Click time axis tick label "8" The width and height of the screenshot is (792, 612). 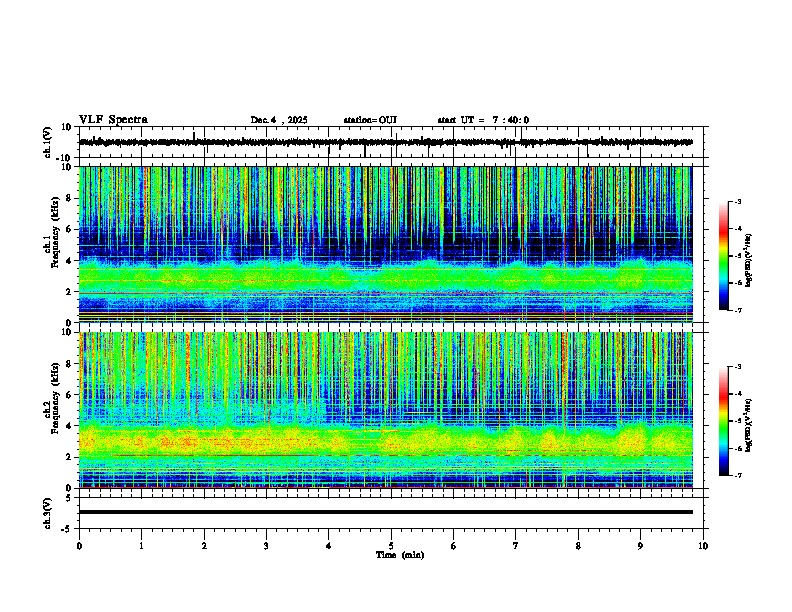tap(578, 546)
